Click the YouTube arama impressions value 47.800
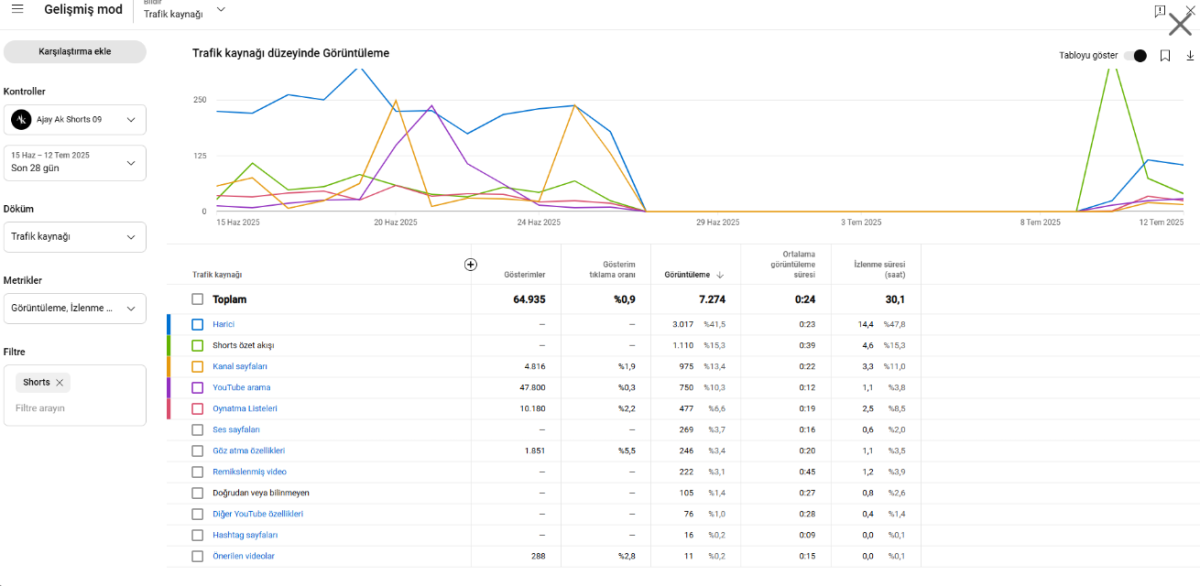 point(532,387)
